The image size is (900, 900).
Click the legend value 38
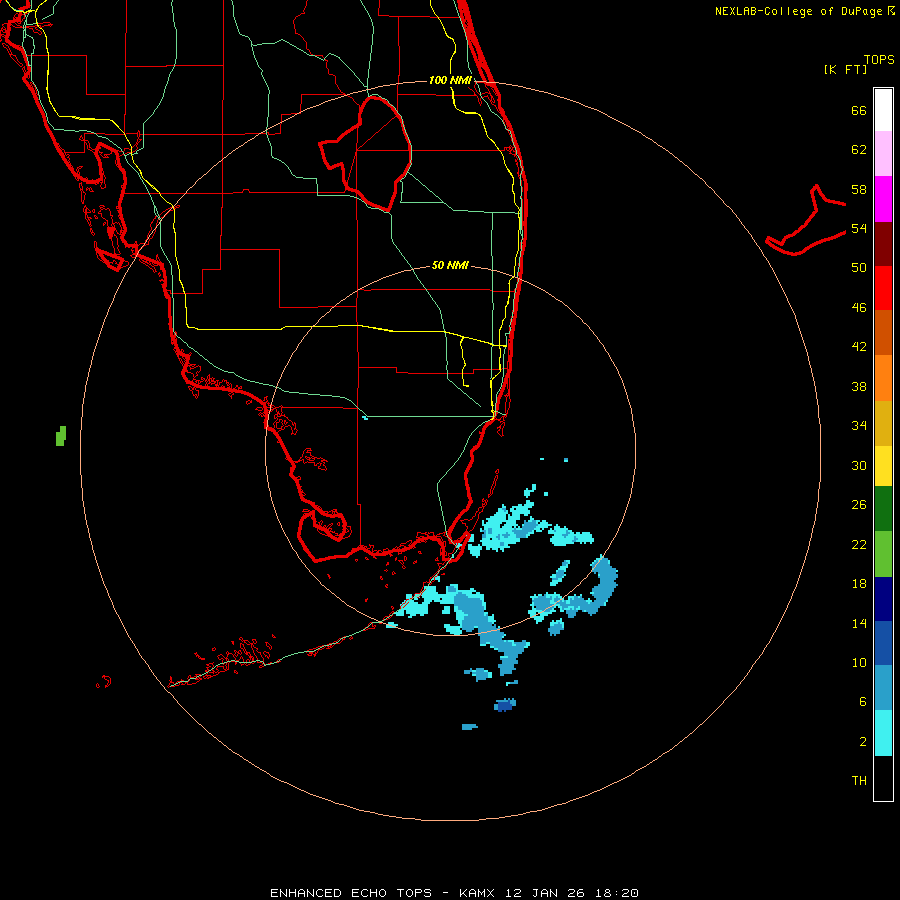859,386
